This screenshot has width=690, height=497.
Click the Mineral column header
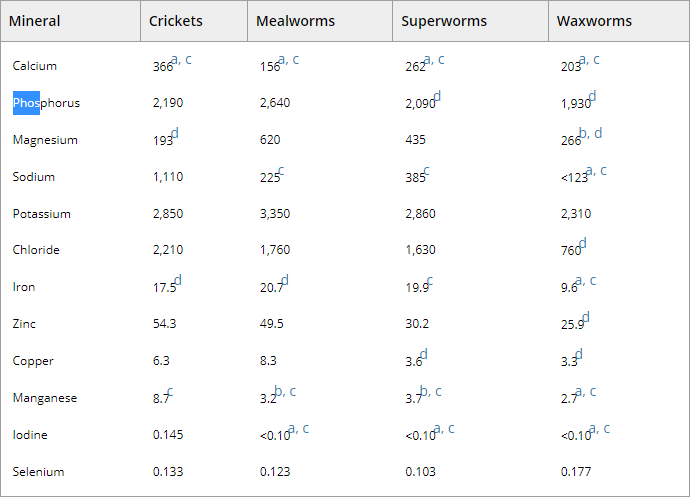(35, 21)
